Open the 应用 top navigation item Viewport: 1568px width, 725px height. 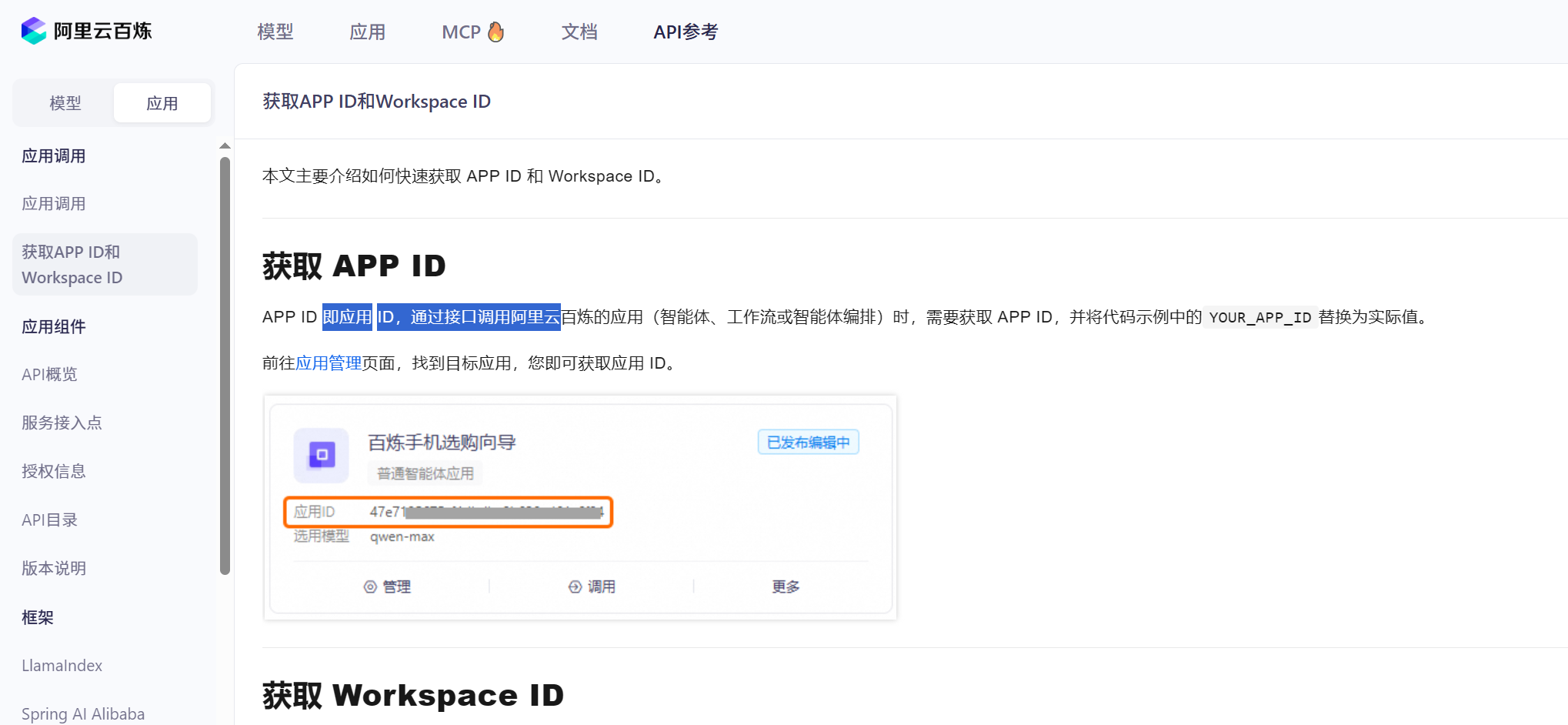click(x=368, y=32)
